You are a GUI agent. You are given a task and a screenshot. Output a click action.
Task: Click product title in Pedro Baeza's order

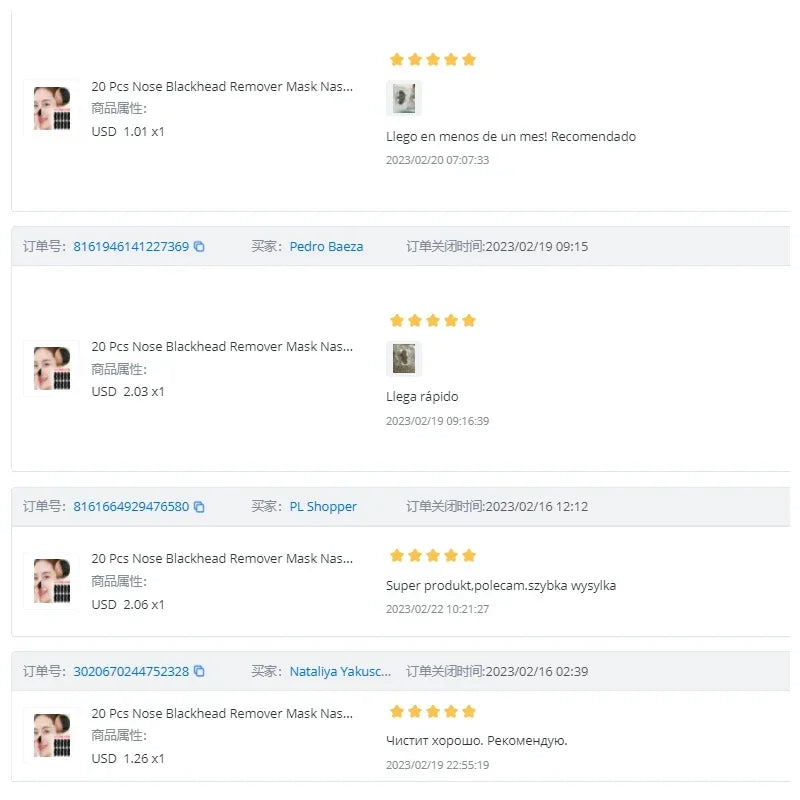pyautogui.click(x=222, y=347)
